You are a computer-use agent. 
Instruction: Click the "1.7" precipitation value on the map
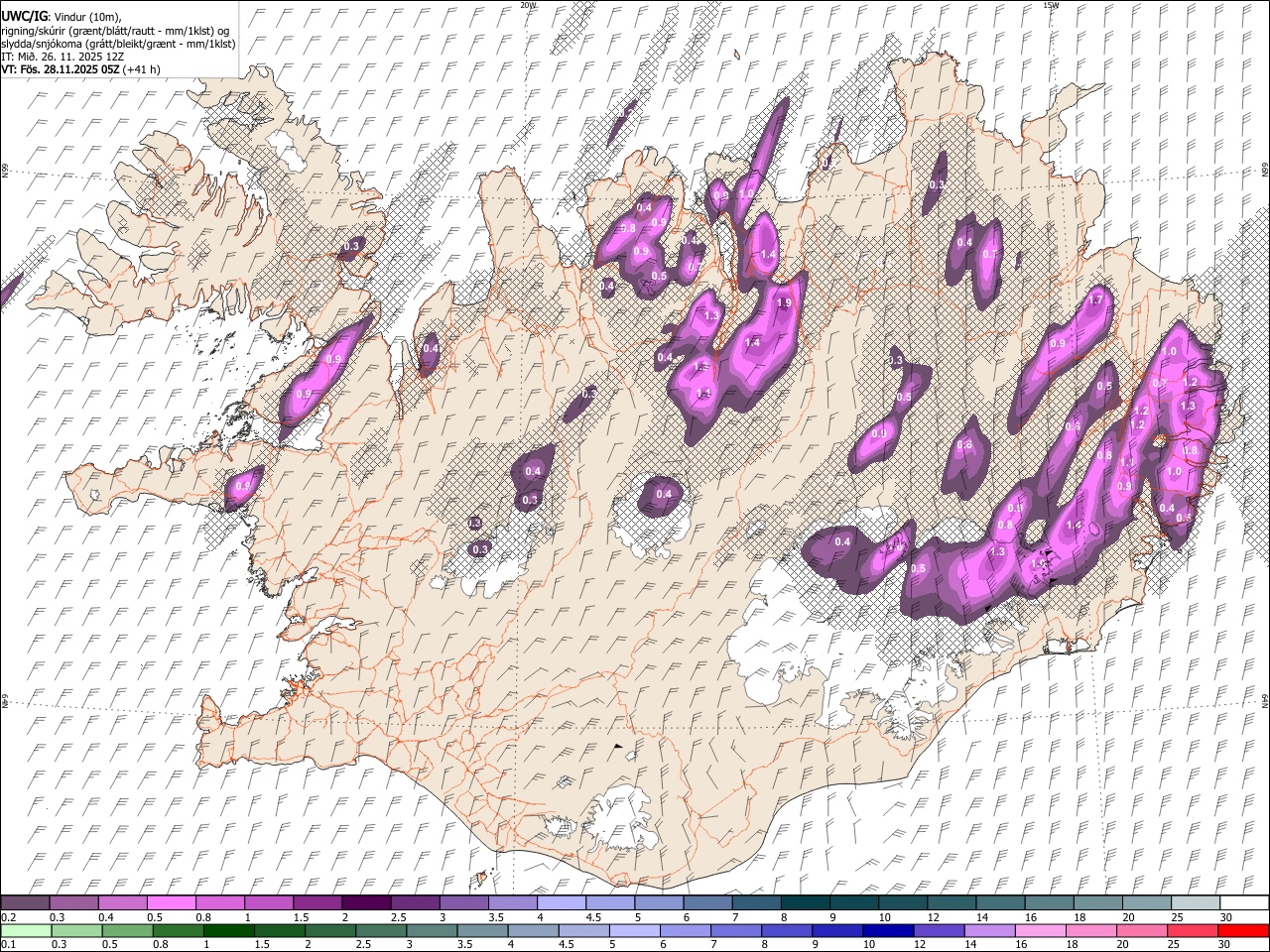point(1096,300)
